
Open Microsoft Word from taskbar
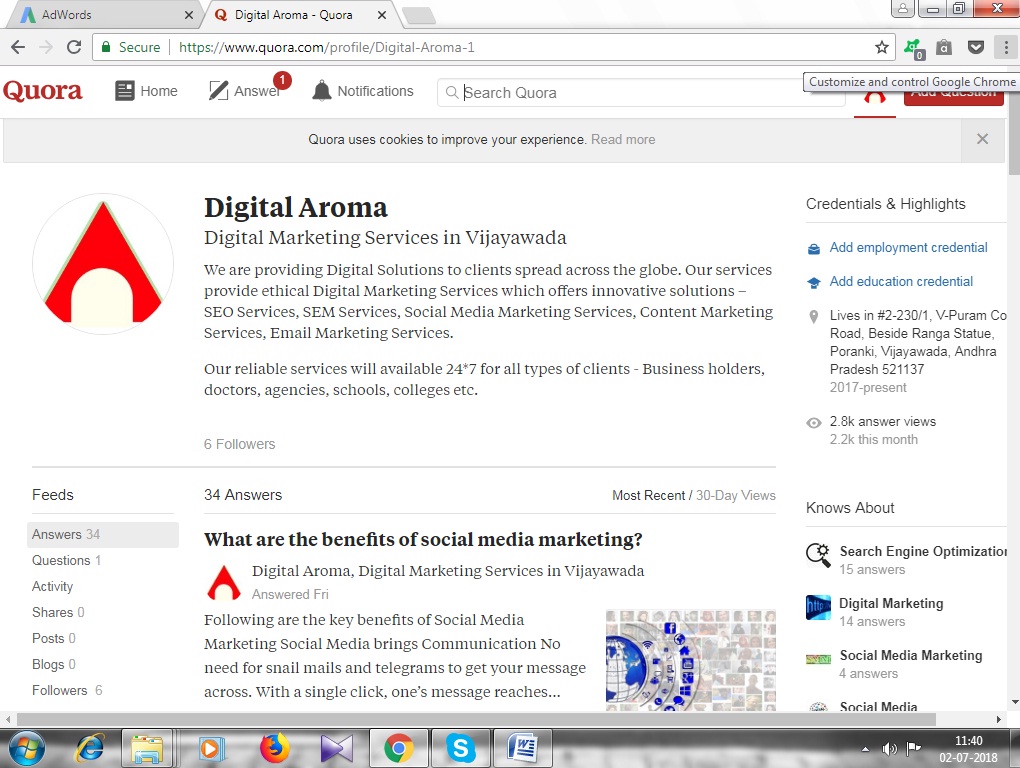point(522,749)
